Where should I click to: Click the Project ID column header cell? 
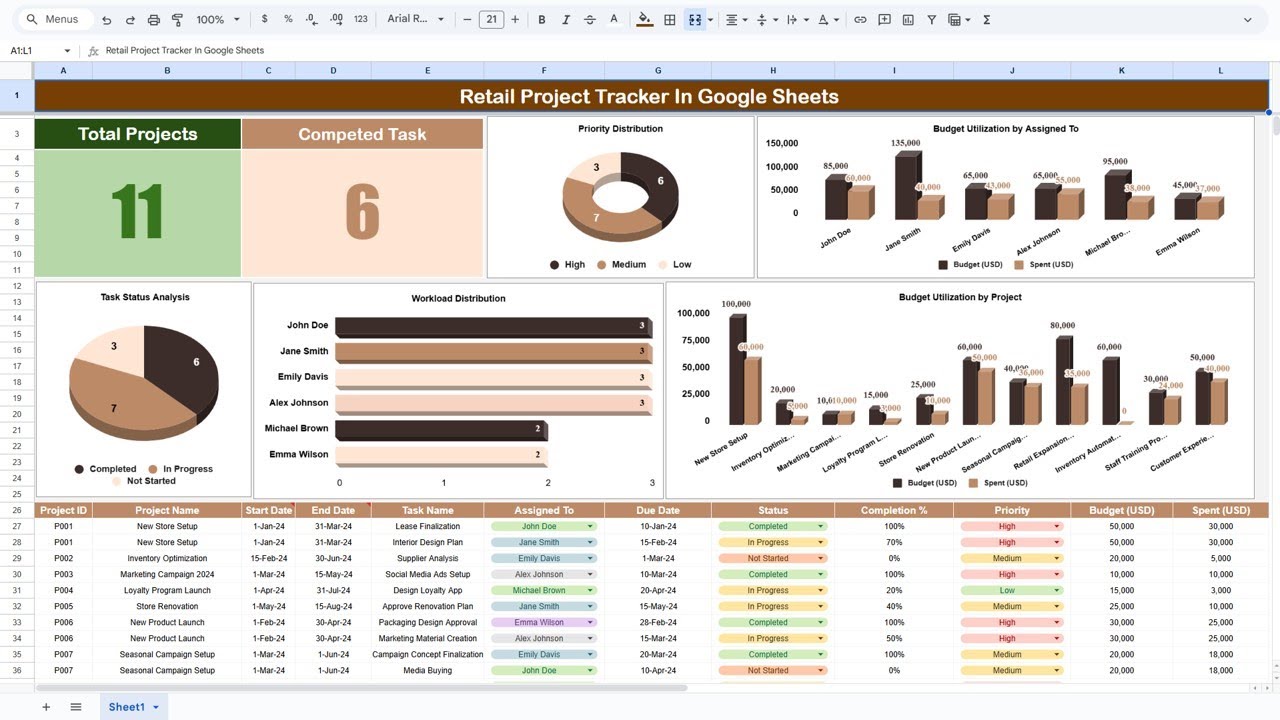click(64, 510)
